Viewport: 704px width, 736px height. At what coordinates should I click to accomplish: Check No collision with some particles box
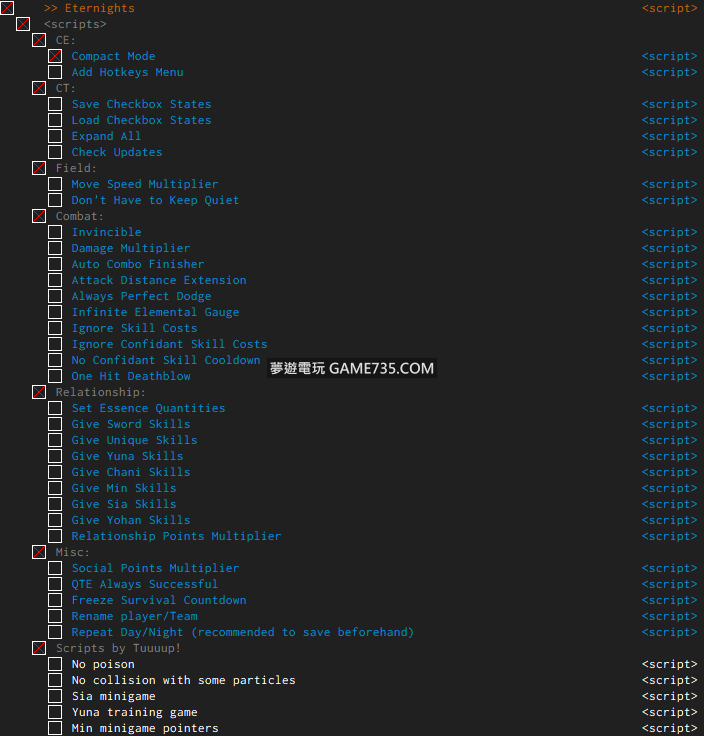(55, 680)
